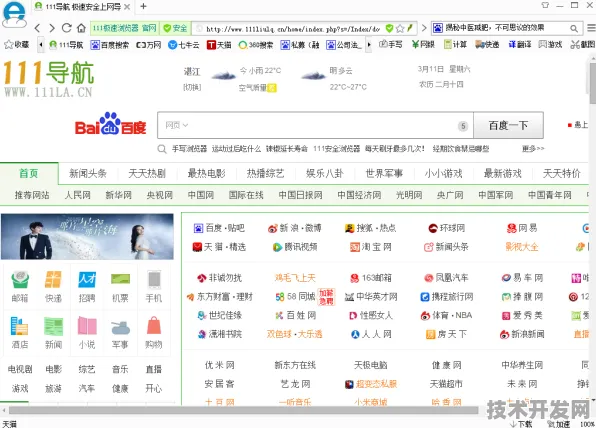Click inside the Baidu search input field
The height and width of the screenshot is (428, 596).
(315, 125)
